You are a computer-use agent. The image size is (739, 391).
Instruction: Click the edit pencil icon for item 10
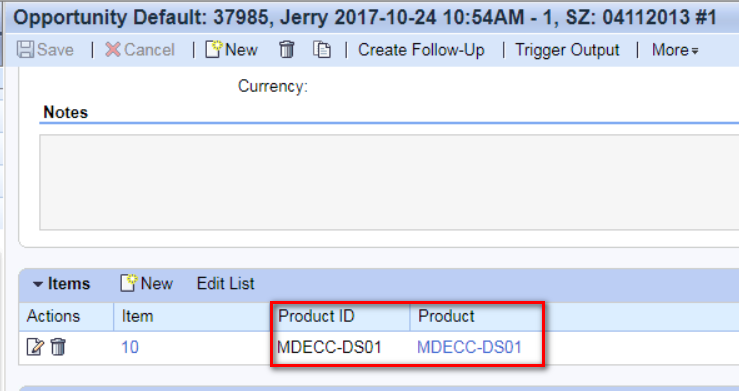click(35, 347)
